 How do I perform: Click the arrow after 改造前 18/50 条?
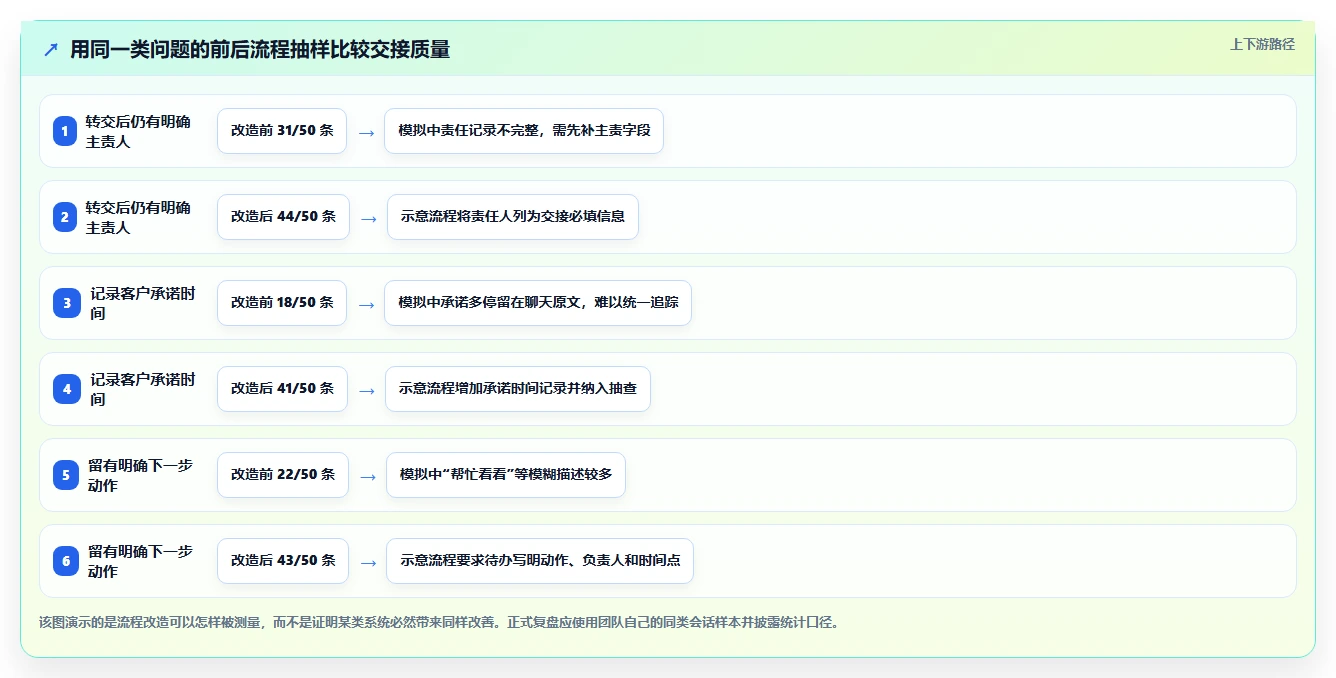[x=366, y=304]
